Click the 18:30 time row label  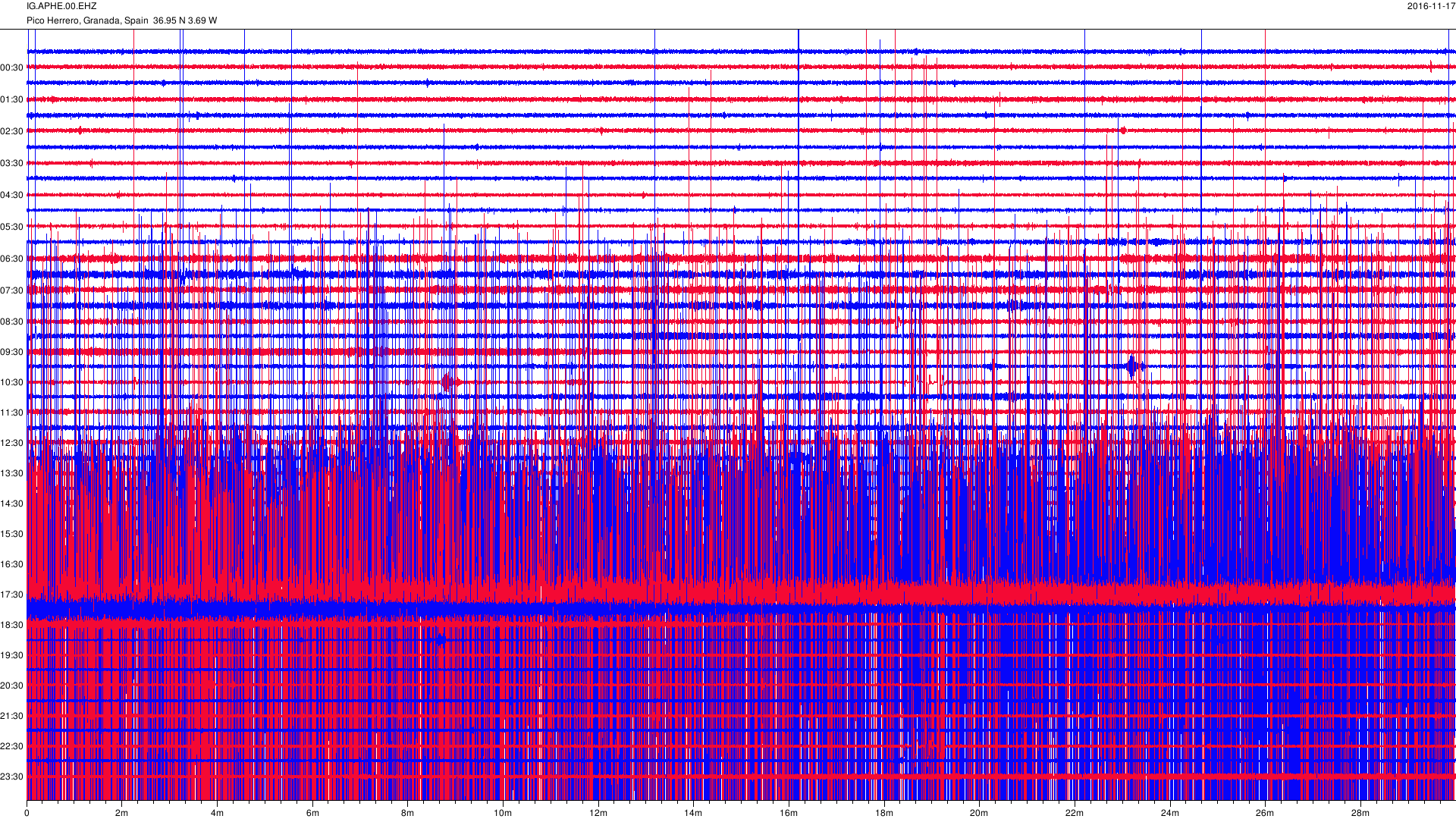click(11, 625)
